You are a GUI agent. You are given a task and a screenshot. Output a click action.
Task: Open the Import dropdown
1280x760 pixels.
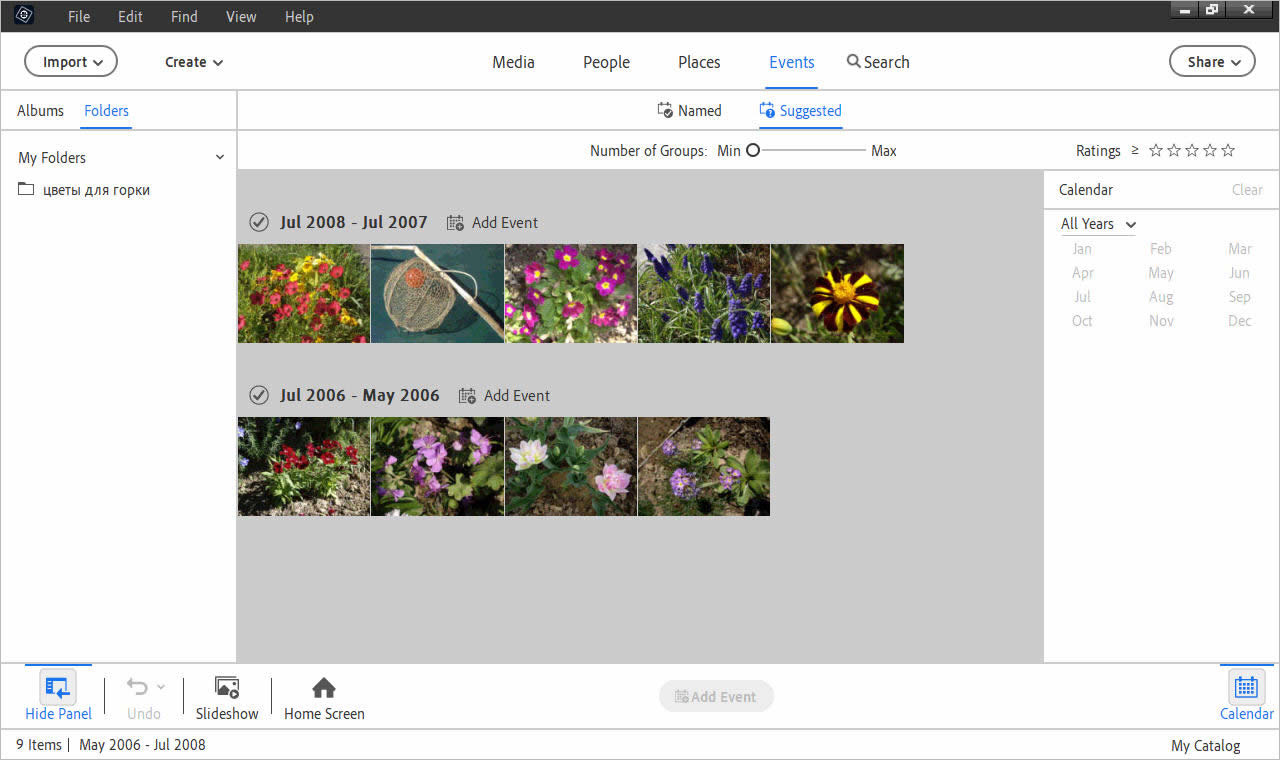click(70, 61)
